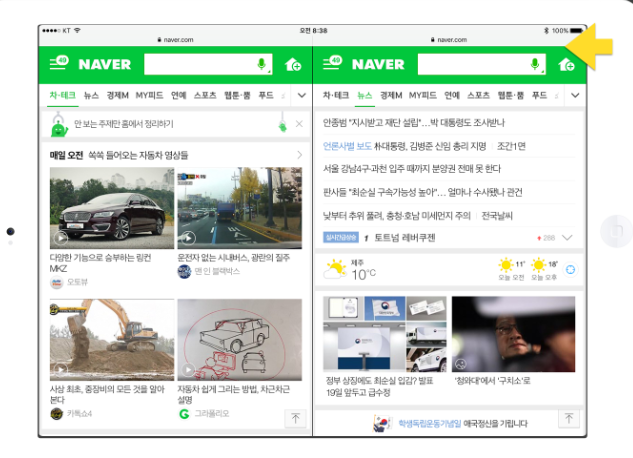Tap the naver.com address bar in right pane
This screenshot has height=458, width=633.
coord(449,40)
